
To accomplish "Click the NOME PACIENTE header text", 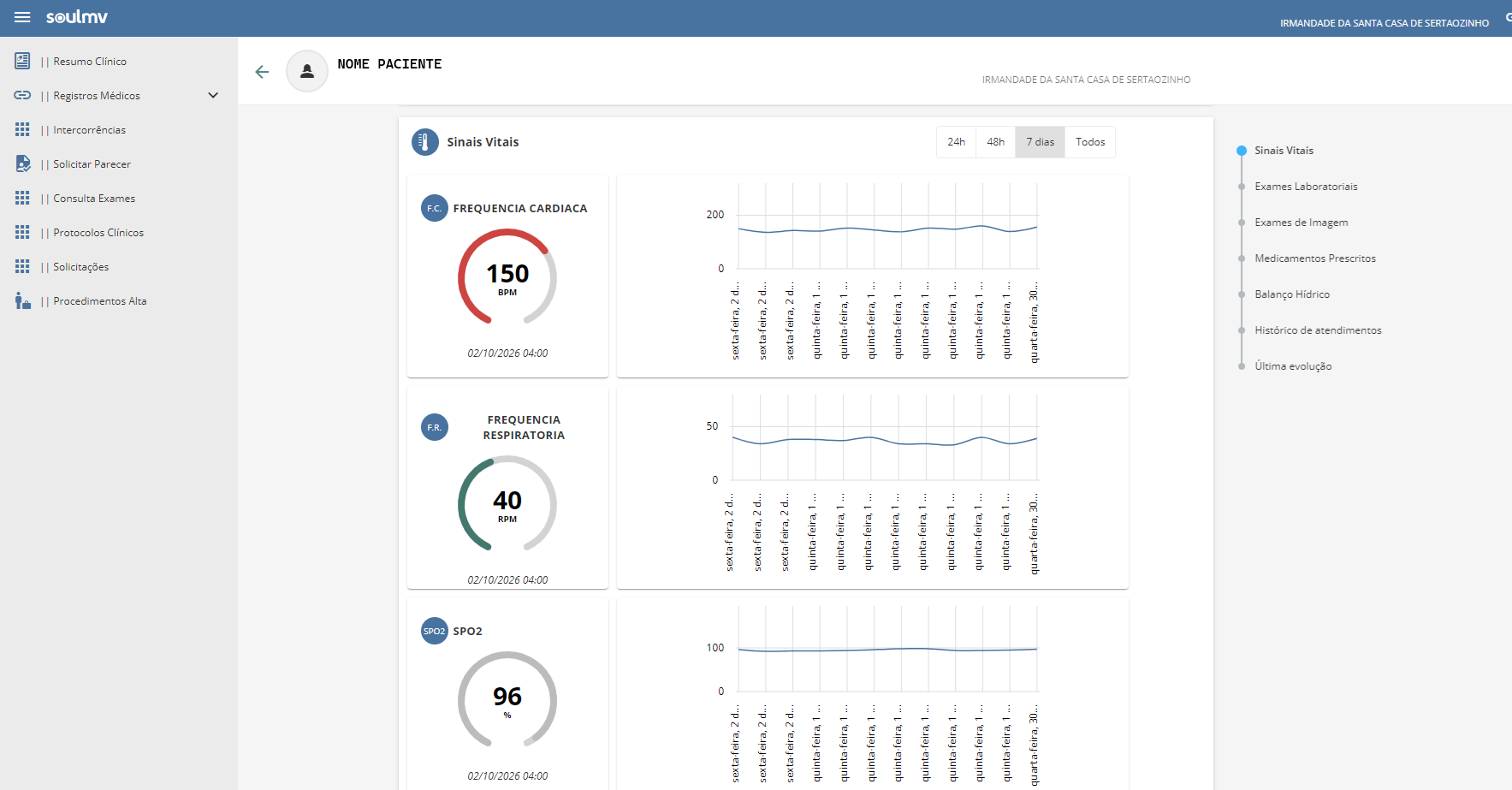I will [x=389, y=64].
